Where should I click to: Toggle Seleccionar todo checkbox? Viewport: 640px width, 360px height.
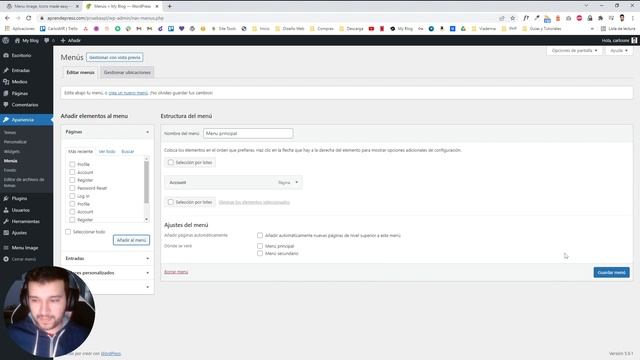pyautogui.click(x=68, y=232)
